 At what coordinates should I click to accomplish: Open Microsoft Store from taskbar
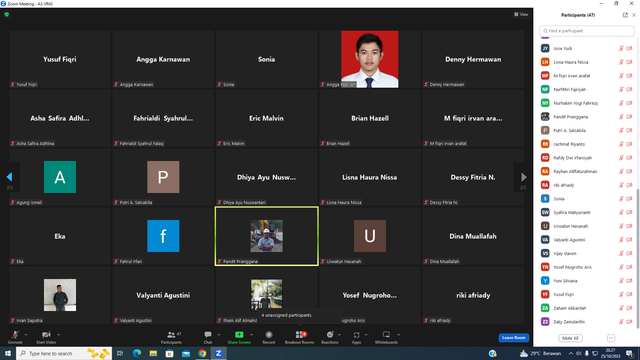[x=169, y=353]
